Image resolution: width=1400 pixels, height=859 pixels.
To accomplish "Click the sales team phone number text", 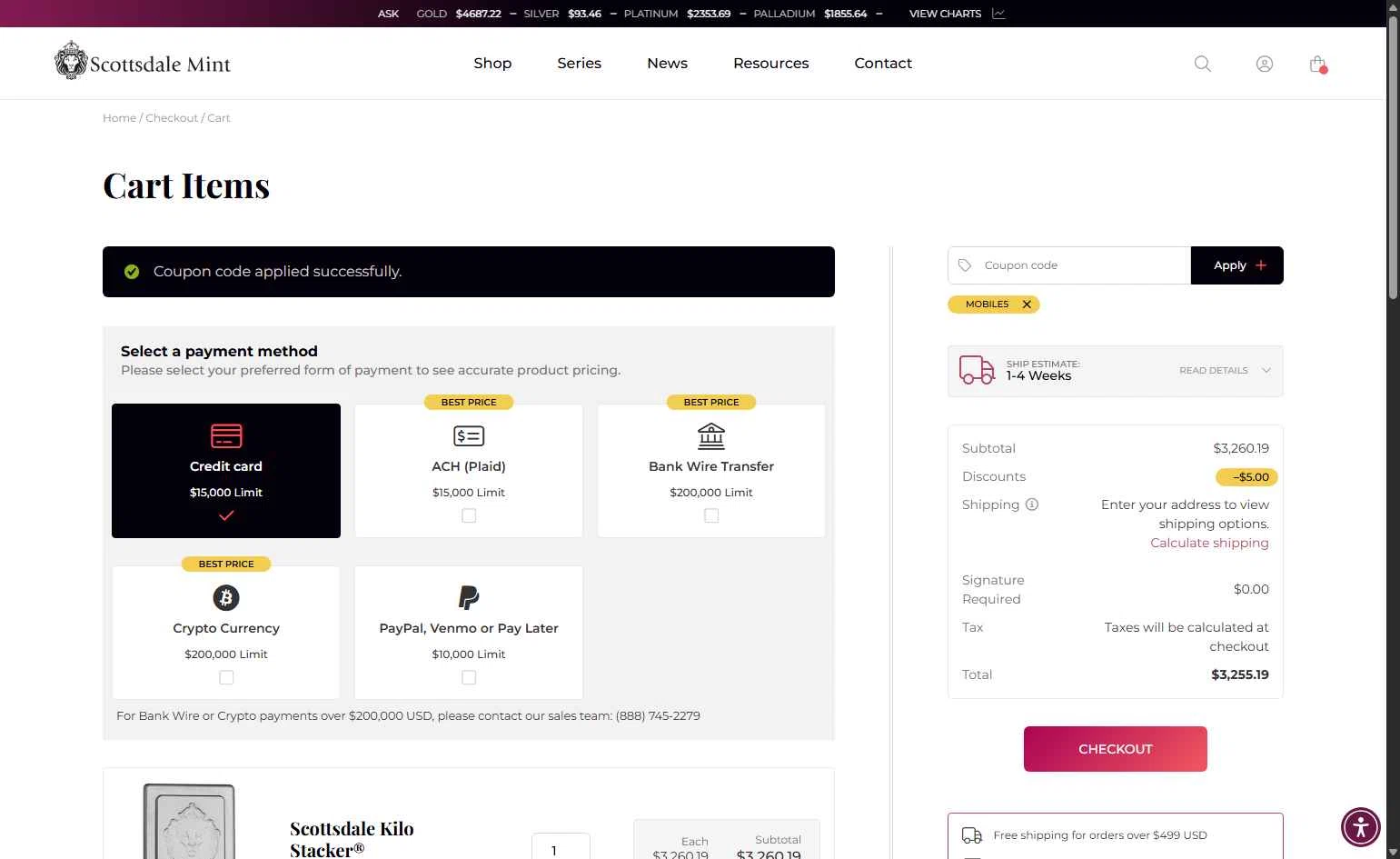I will [x=658, y=716].
